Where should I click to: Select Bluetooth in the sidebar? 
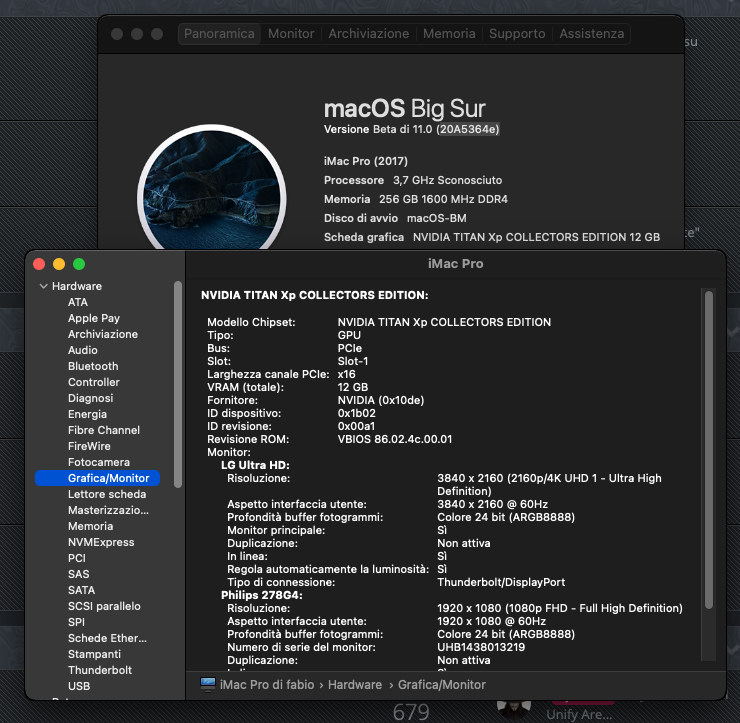point(93,366)
